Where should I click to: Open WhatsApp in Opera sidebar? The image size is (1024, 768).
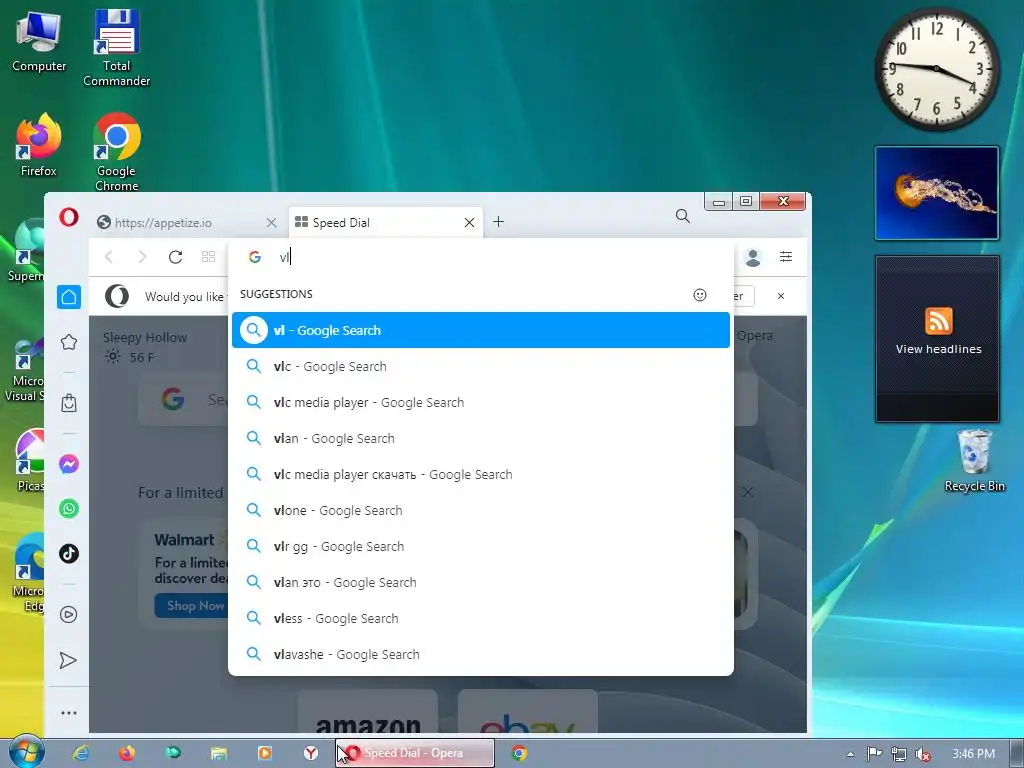[69, 509]
